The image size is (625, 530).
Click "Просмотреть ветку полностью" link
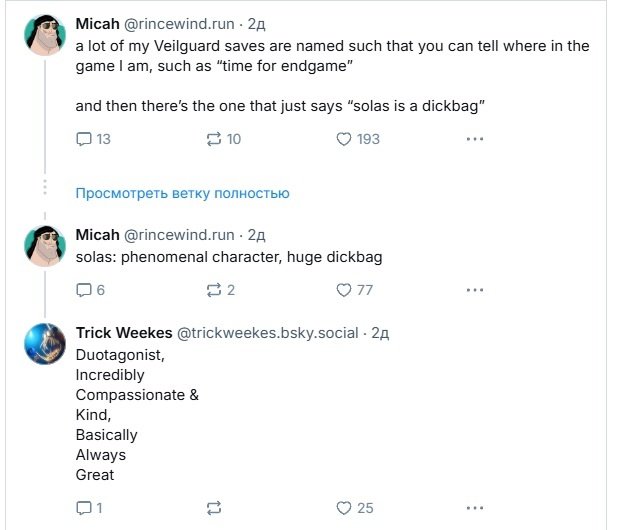click(183, 193)
